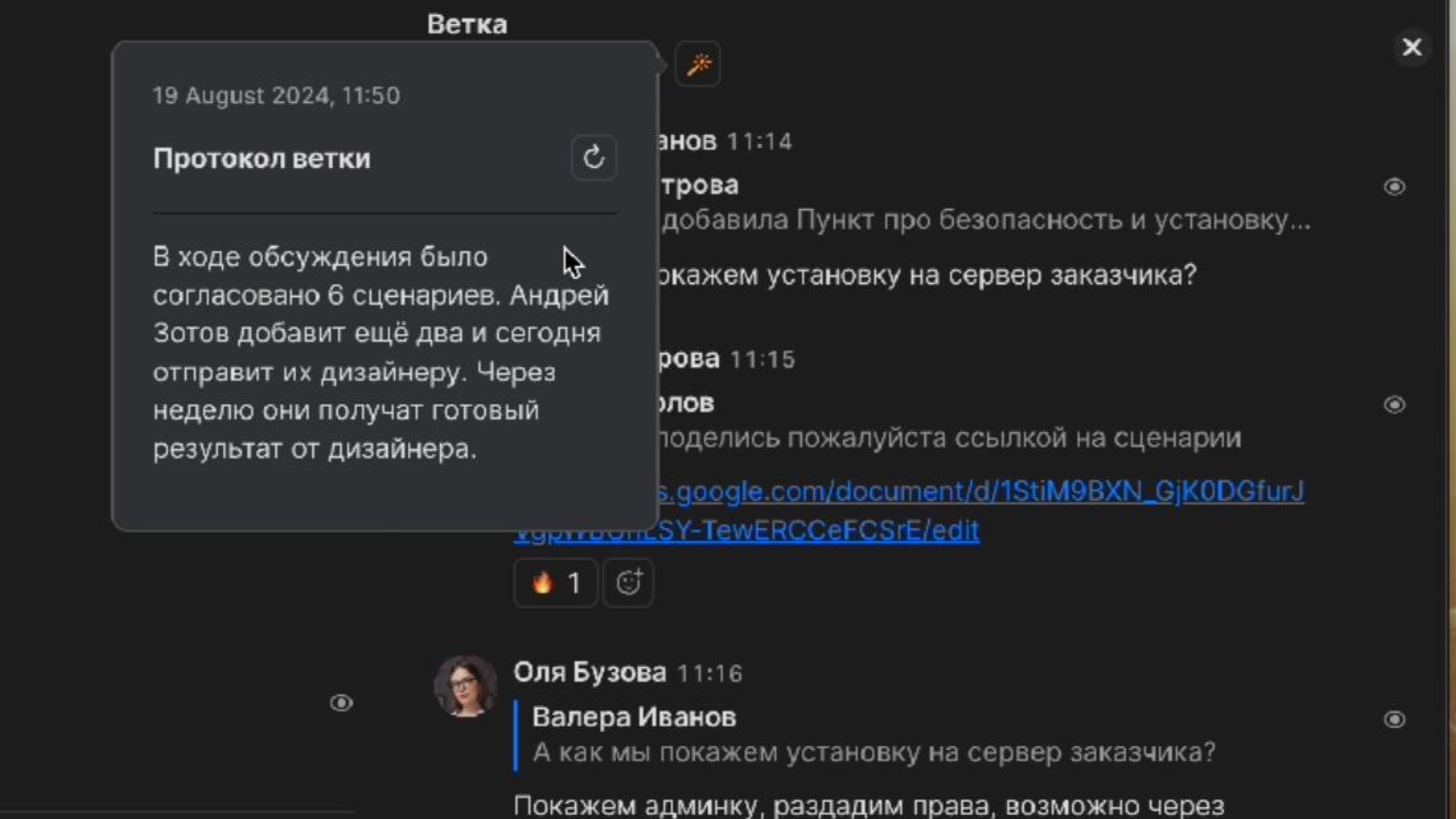Close the Ветка thread panel
The width and height of the screenshot is (1456, 819).
click(x=1411, y=47)
